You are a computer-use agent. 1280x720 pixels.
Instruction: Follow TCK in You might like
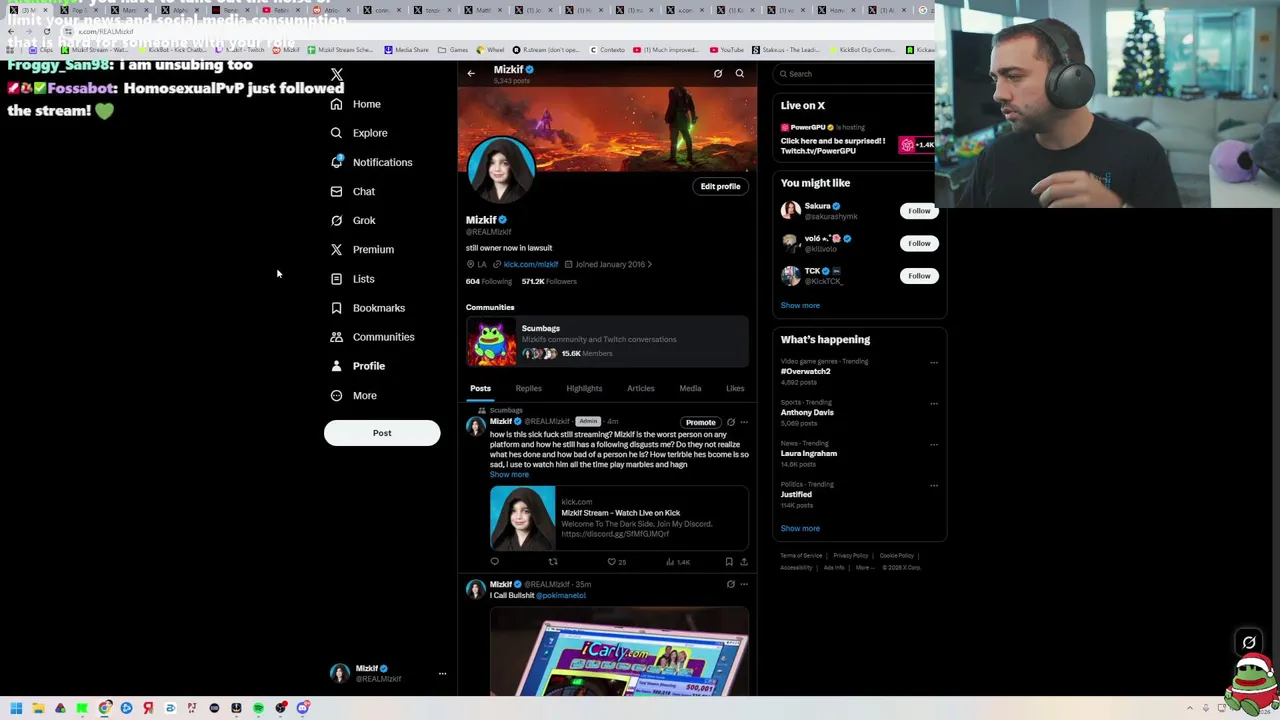[919, 276]
